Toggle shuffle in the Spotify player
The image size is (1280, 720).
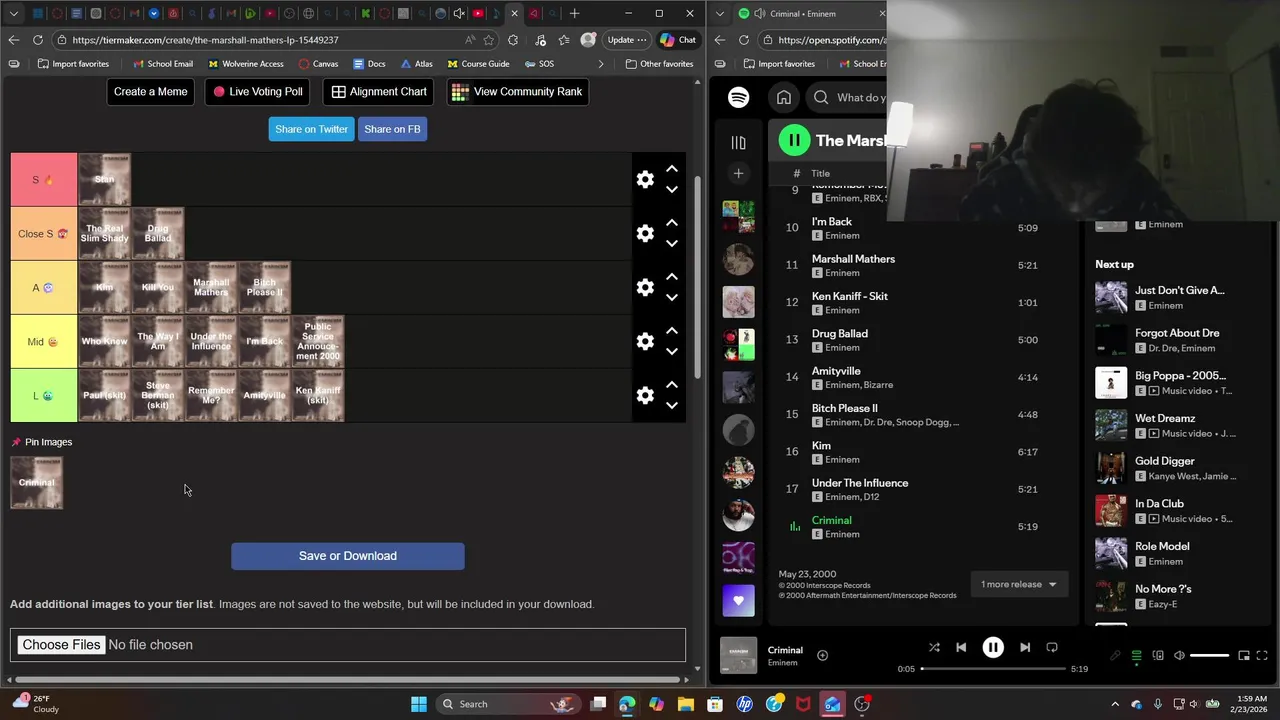coord(934,648)
